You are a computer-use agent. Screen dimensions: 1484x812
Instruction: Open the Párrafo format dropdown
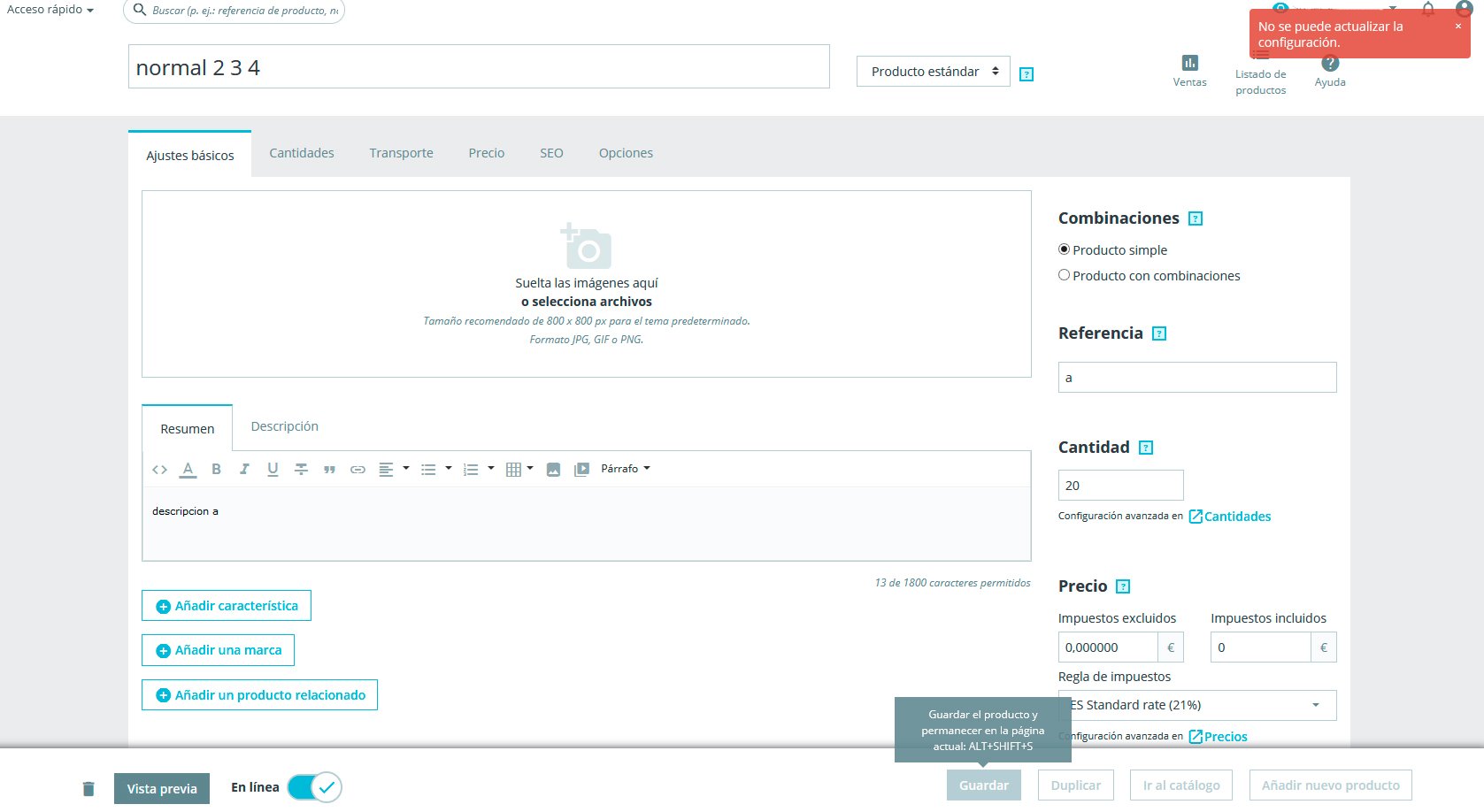[x=625, y=469]
